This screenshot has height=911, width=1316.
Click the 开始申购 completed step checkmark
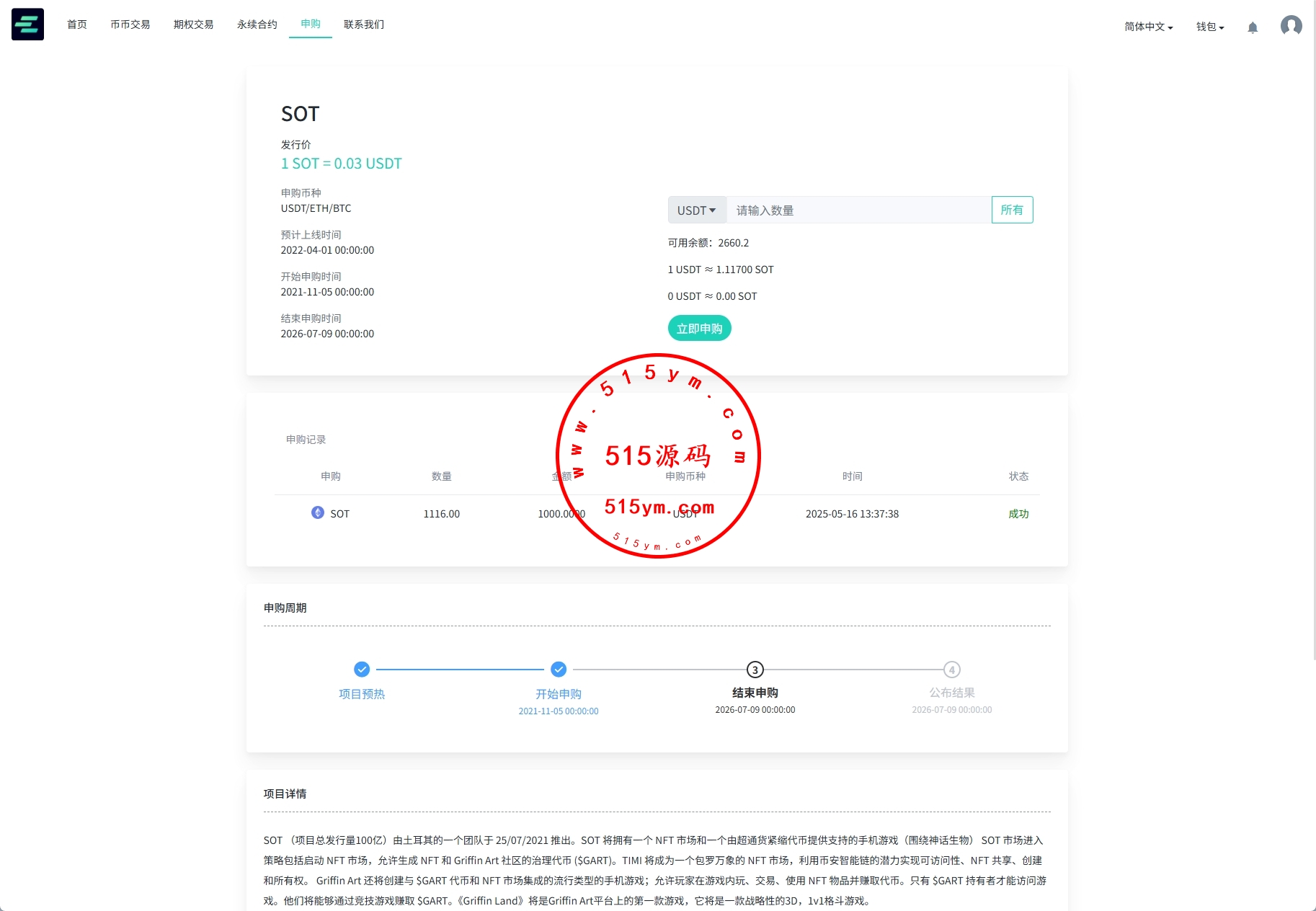pos(559,670)
